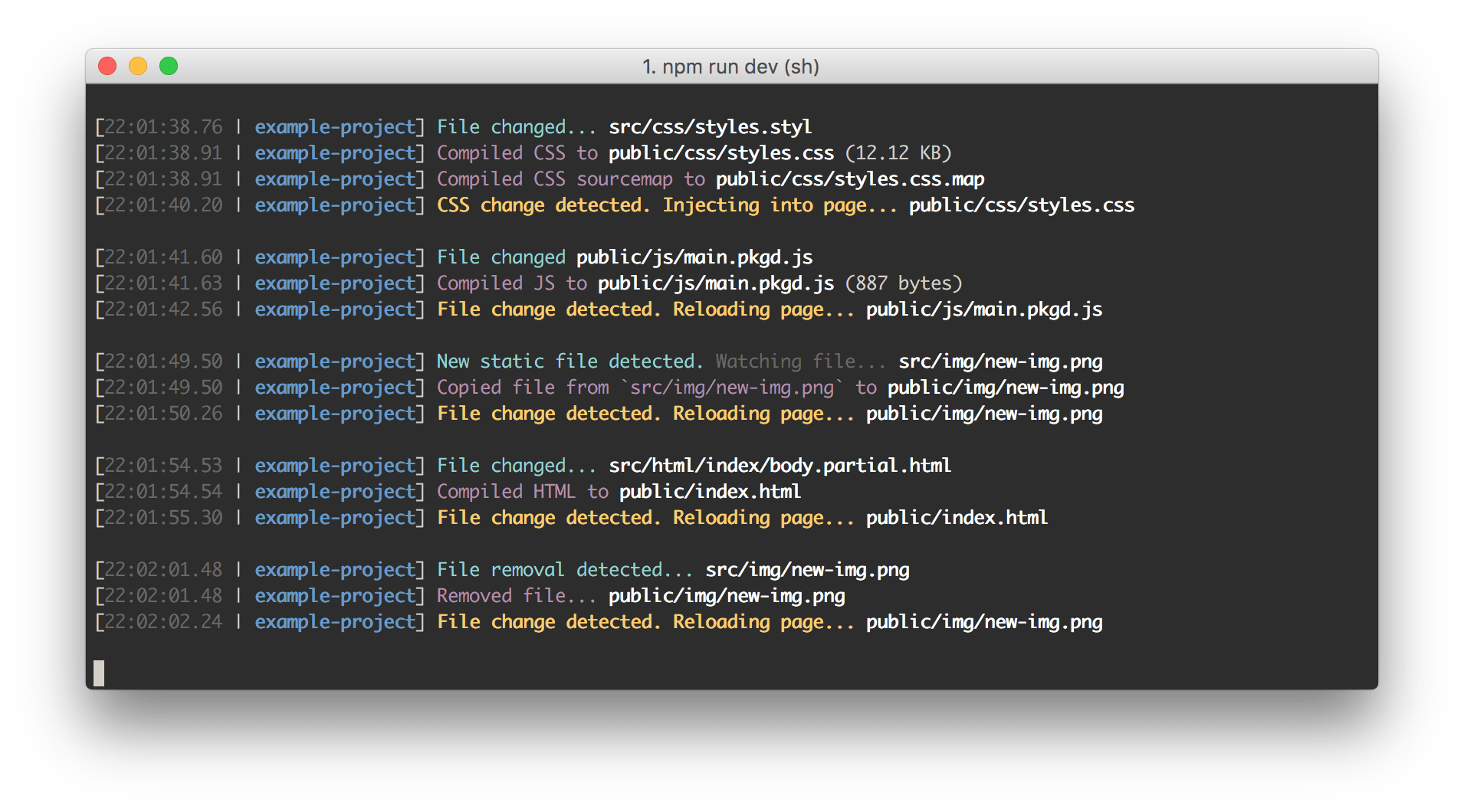Click 'File removal detected...' message

pyautogui.click(x=564, y=570)
